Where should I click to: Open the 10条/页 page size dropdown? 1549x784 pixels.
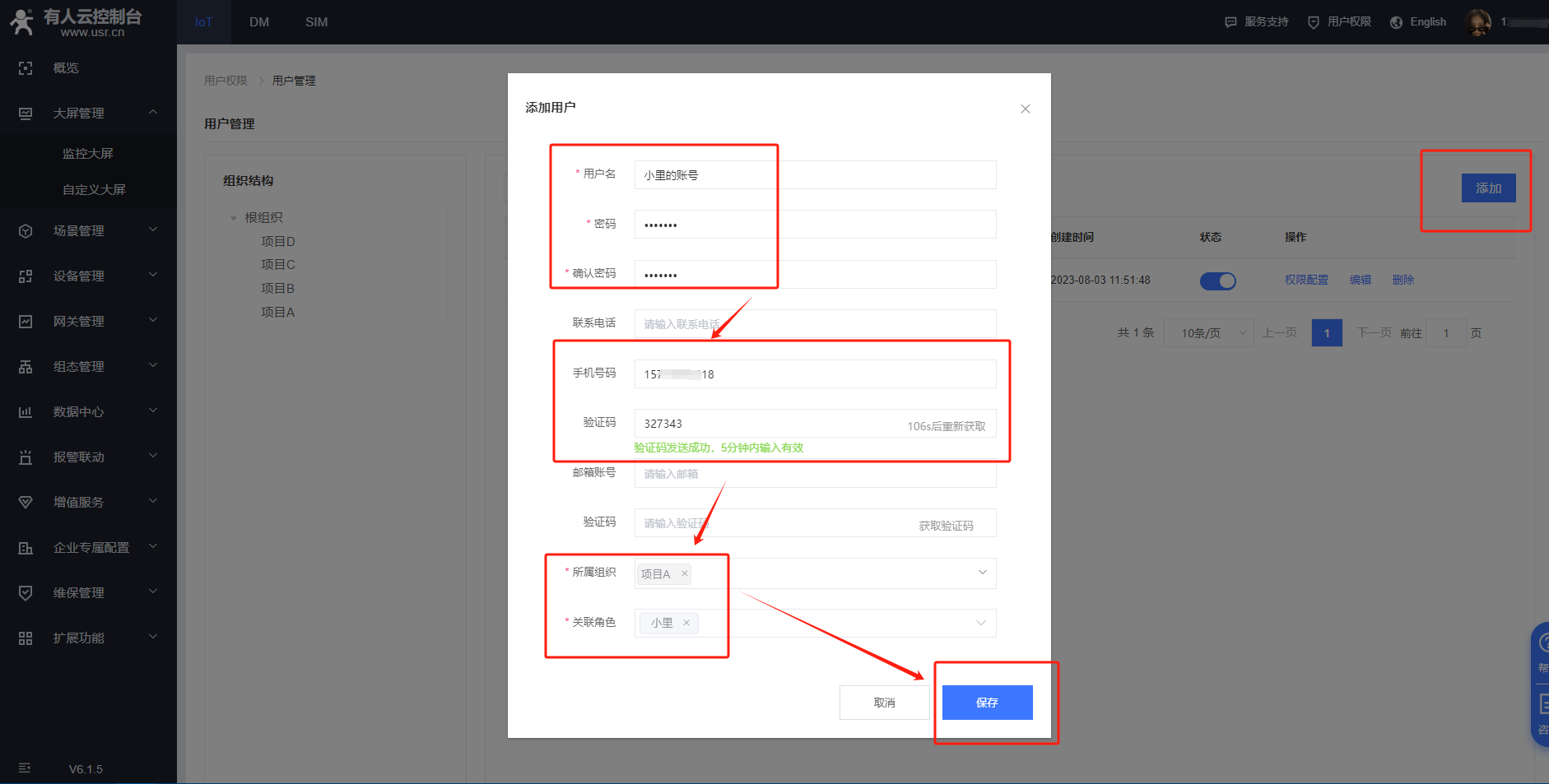point(1208,333)
